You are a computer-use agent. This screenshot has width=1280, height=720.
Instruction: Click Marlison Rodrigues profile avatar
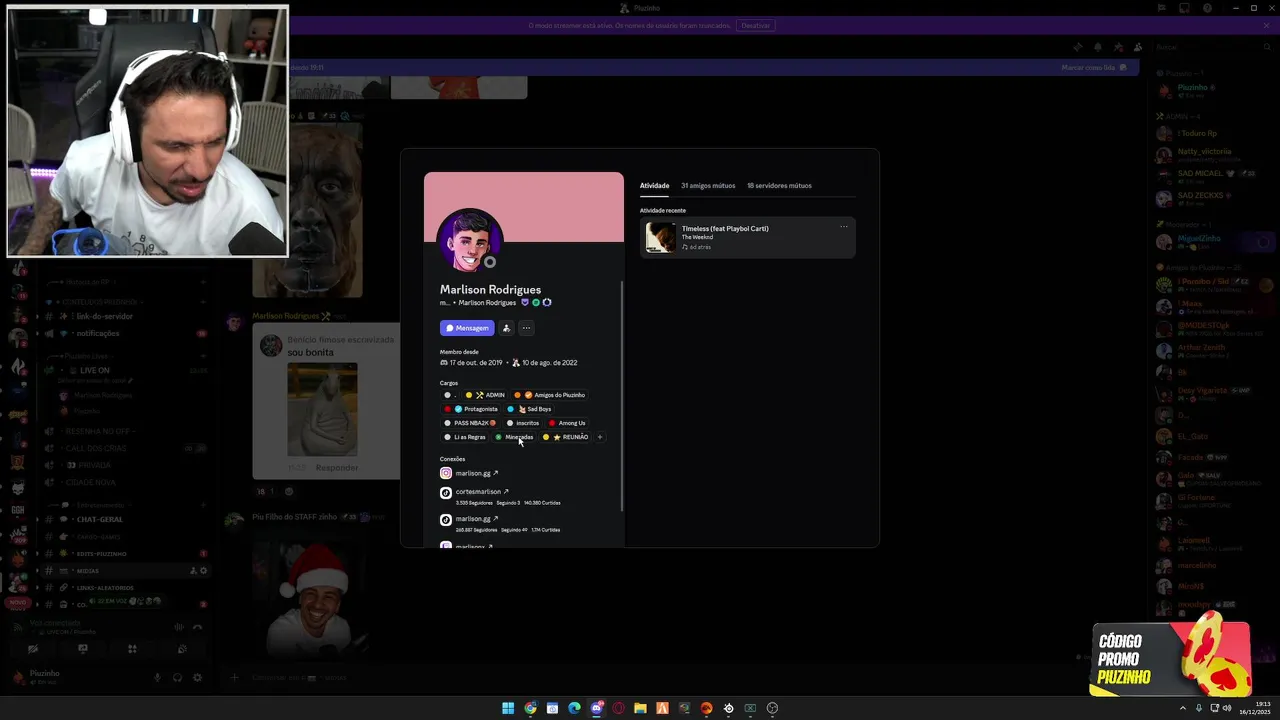coord(469,240)
